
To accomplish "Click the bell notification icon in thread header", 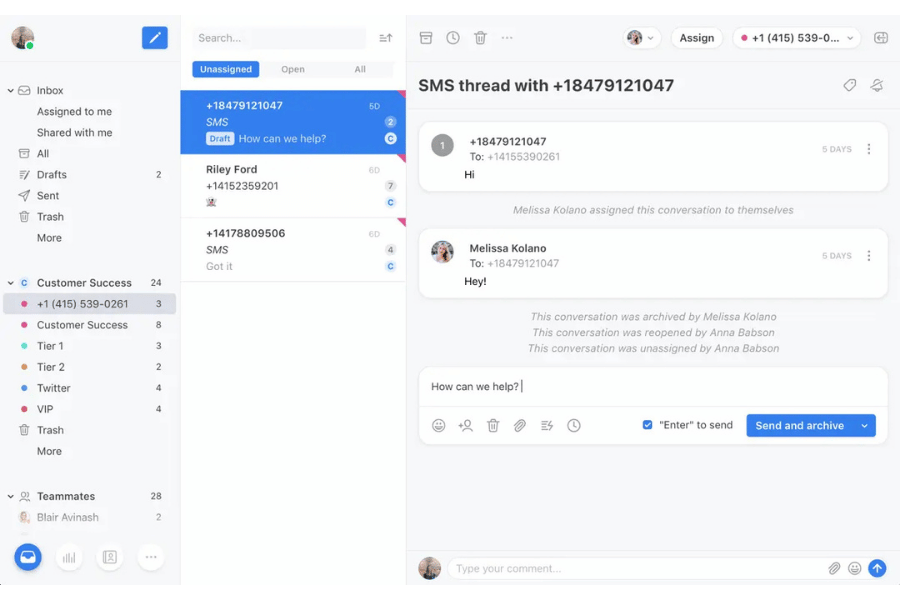I will [876, 86].
